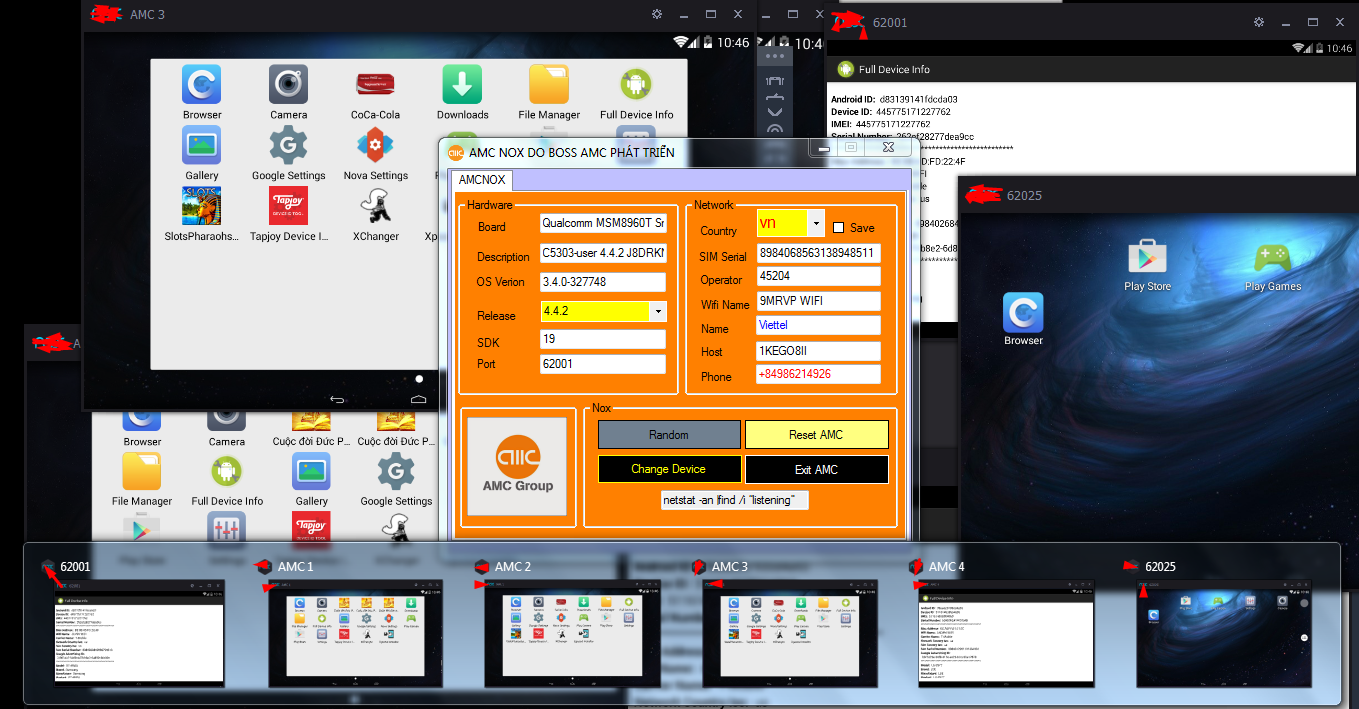This screenshot has width=1359, height=709.
Task: Click the Full Device Info header icon in 62001
Action: point(845,69)
